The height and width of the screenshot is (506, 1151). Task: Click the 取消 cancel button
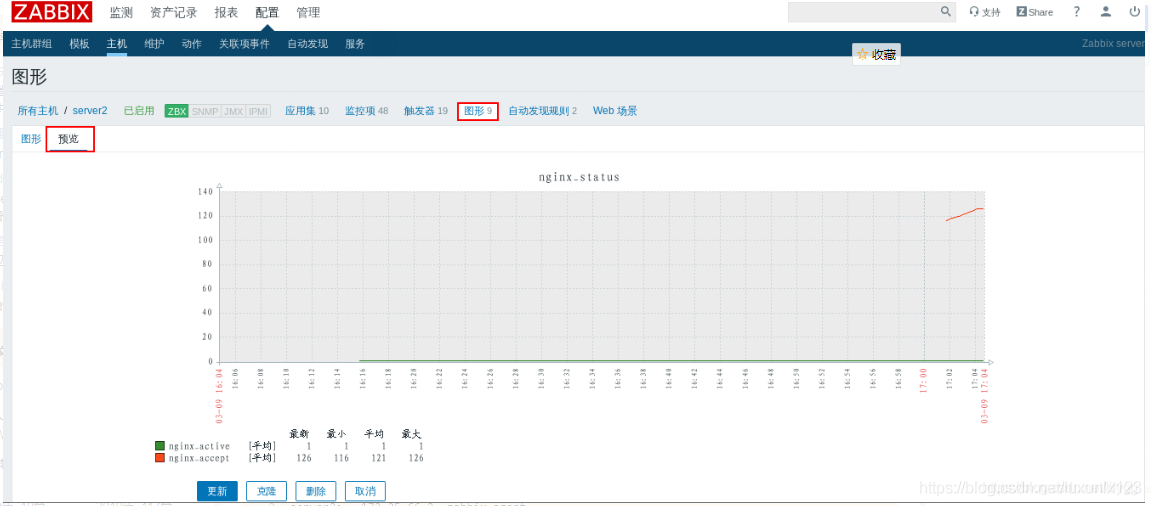365,491
